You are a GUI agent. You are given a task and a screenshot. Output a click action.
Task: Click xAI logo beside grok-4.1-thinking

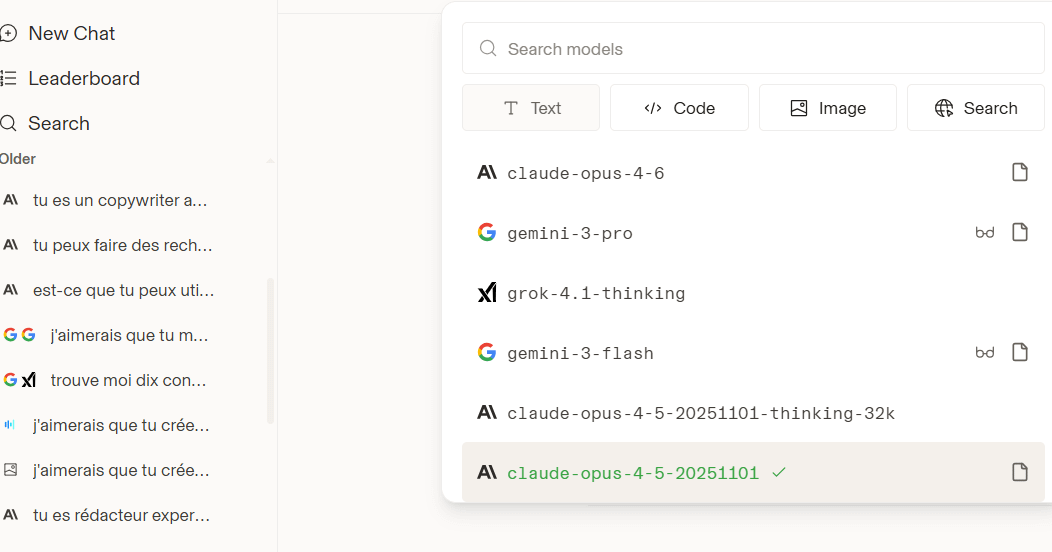pos(487,292)
